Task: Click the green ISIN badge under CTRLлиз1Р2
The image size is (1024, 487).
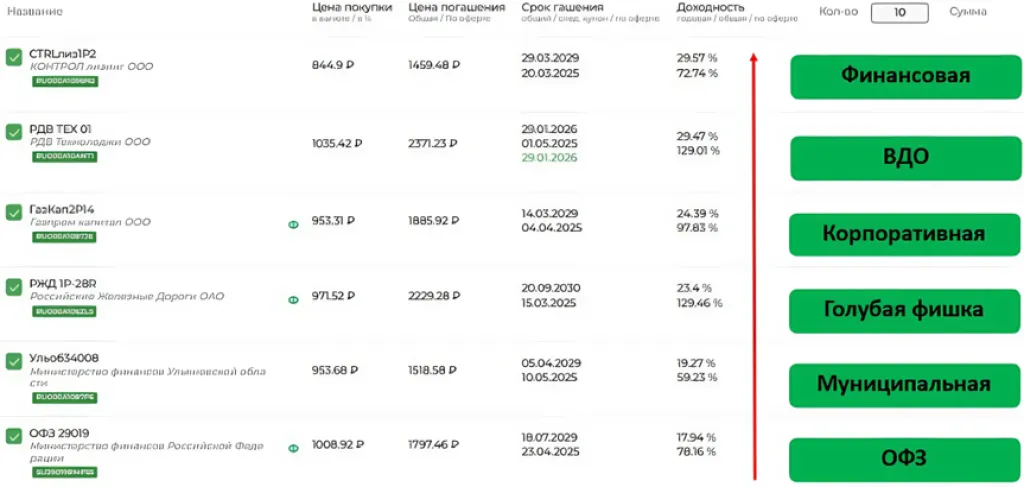Action: (x=65, y=82)
